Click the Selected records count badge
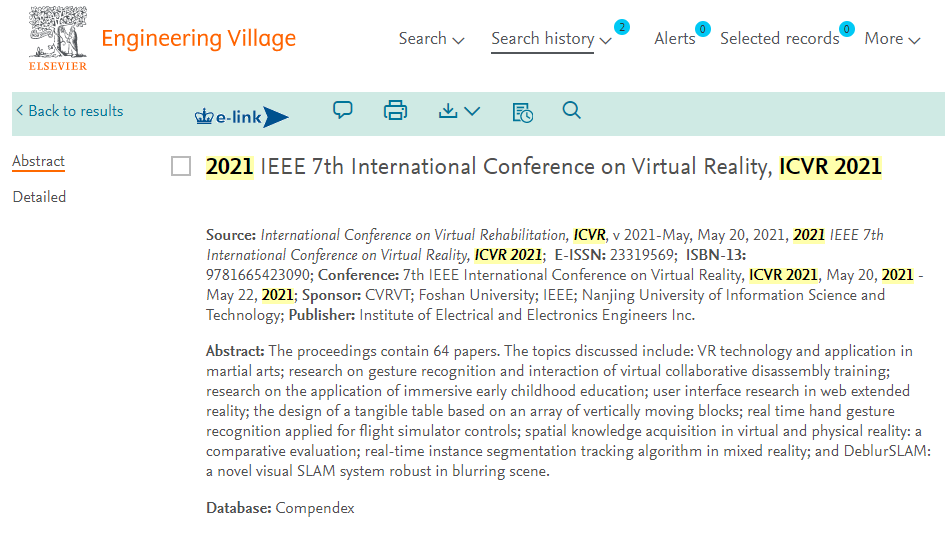Image resolution: width=945 pixels, height=534 pixels. point(846,29)
